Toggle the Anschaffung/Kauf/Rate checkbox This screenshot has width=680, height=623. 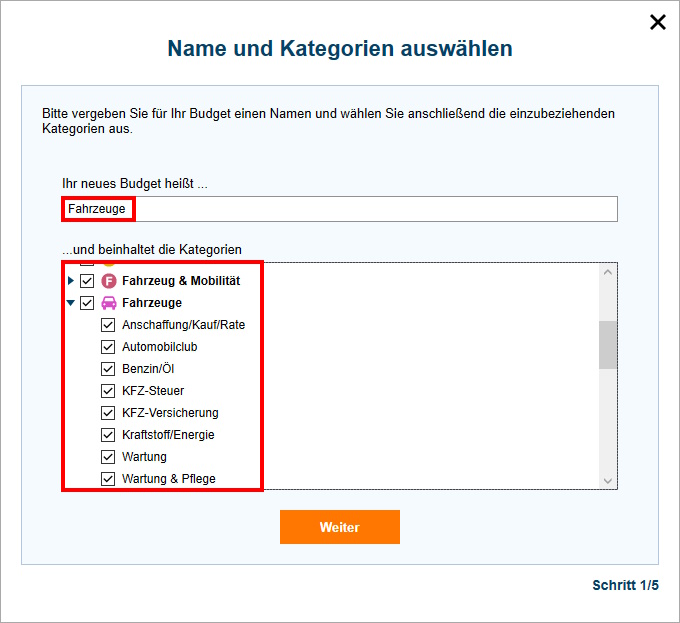108,325
